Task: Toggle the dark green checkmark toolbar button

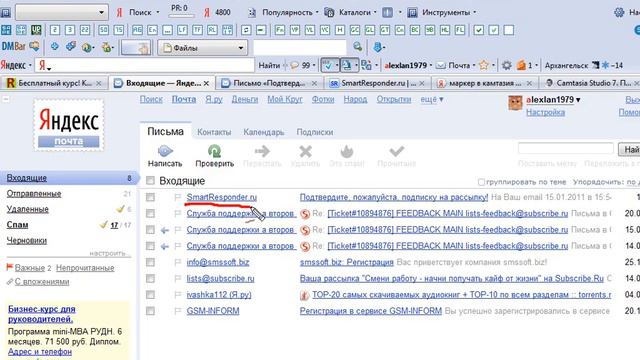Action: (x=478, y=30)
